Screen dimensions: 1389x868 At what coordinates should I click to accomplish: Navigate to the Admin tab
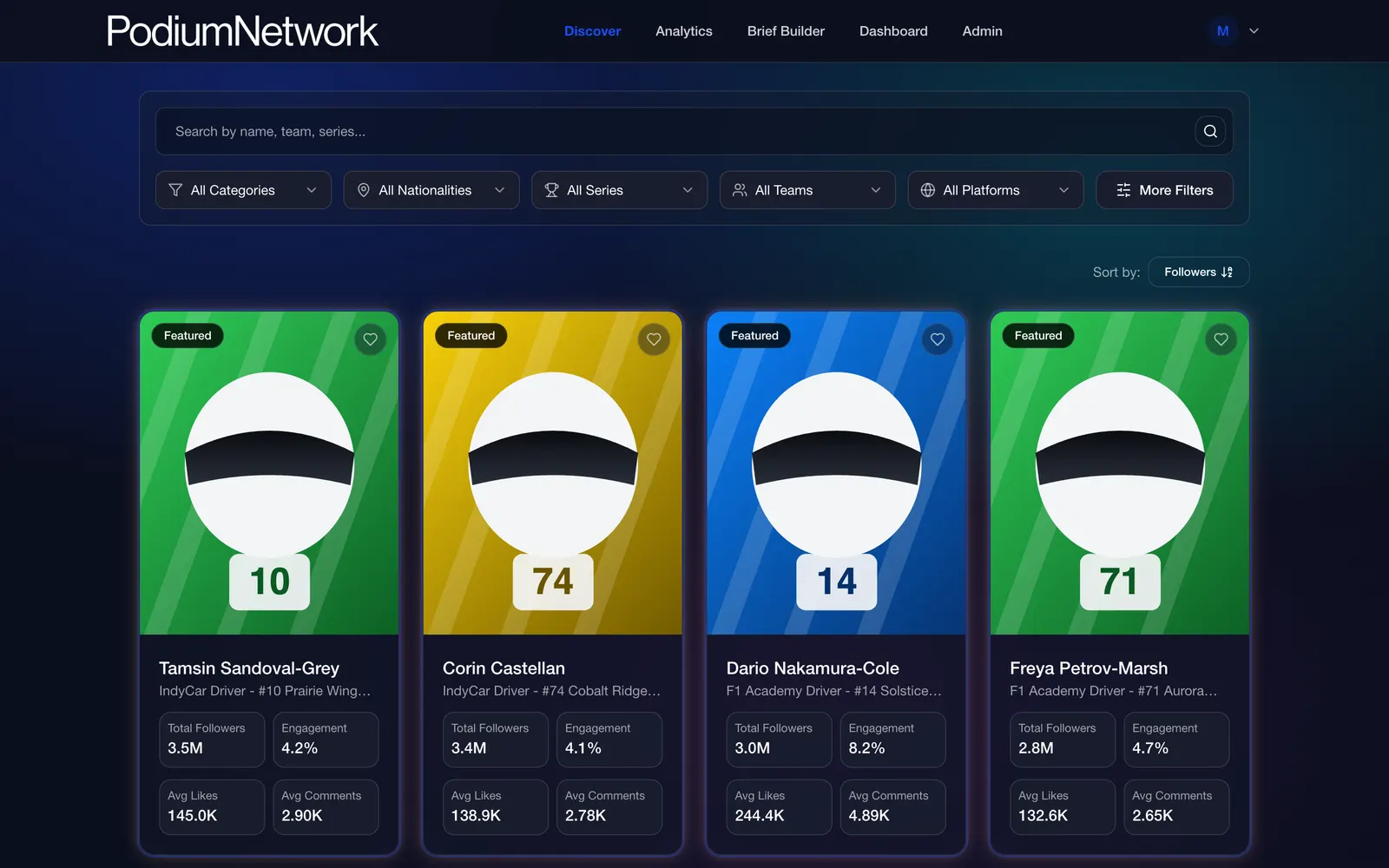[x=983, y=31]
